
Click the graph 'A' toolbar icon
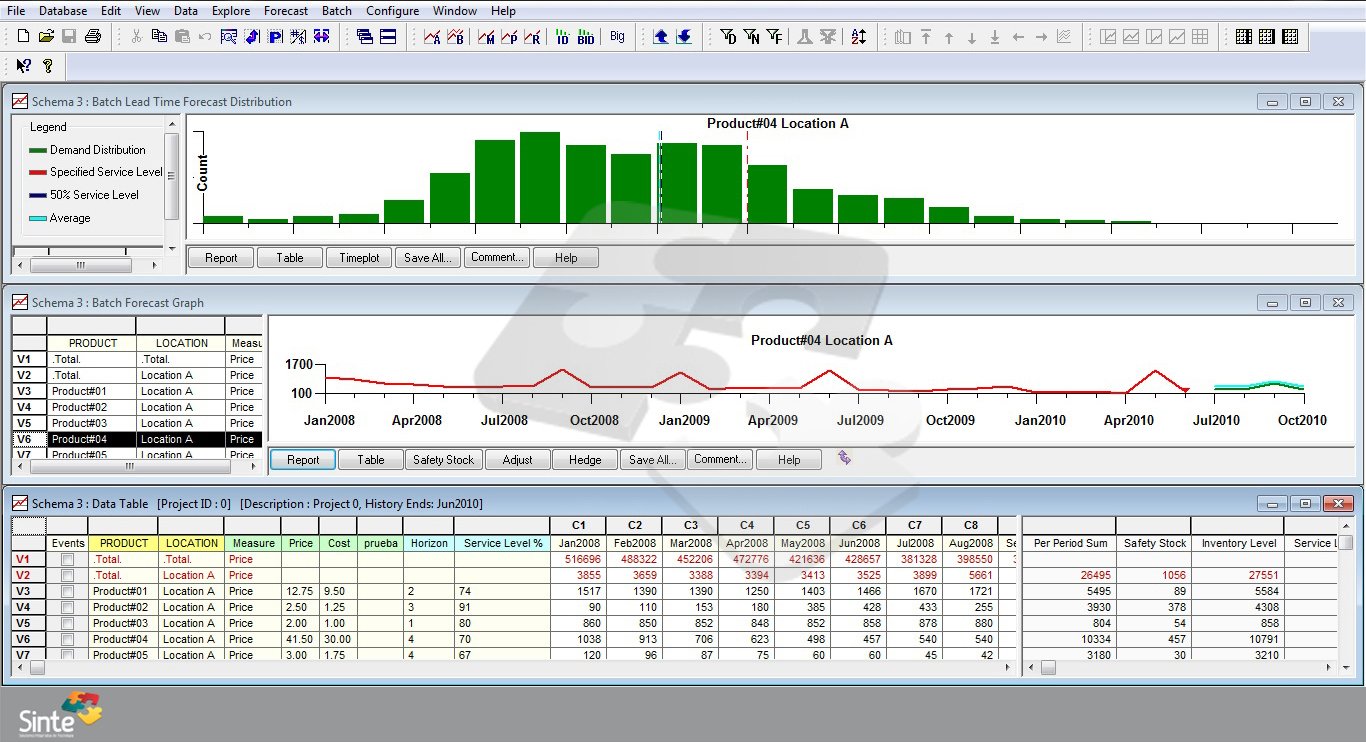[x=432, y=37]
